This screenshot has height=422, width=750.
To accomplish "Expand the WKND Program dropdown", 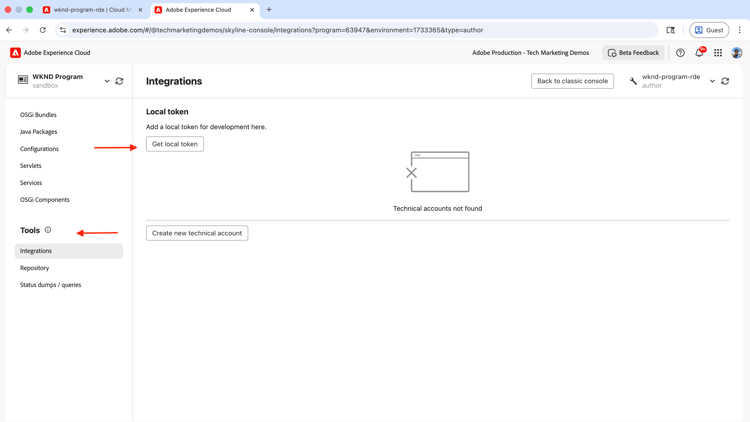I will click(107, 81).
